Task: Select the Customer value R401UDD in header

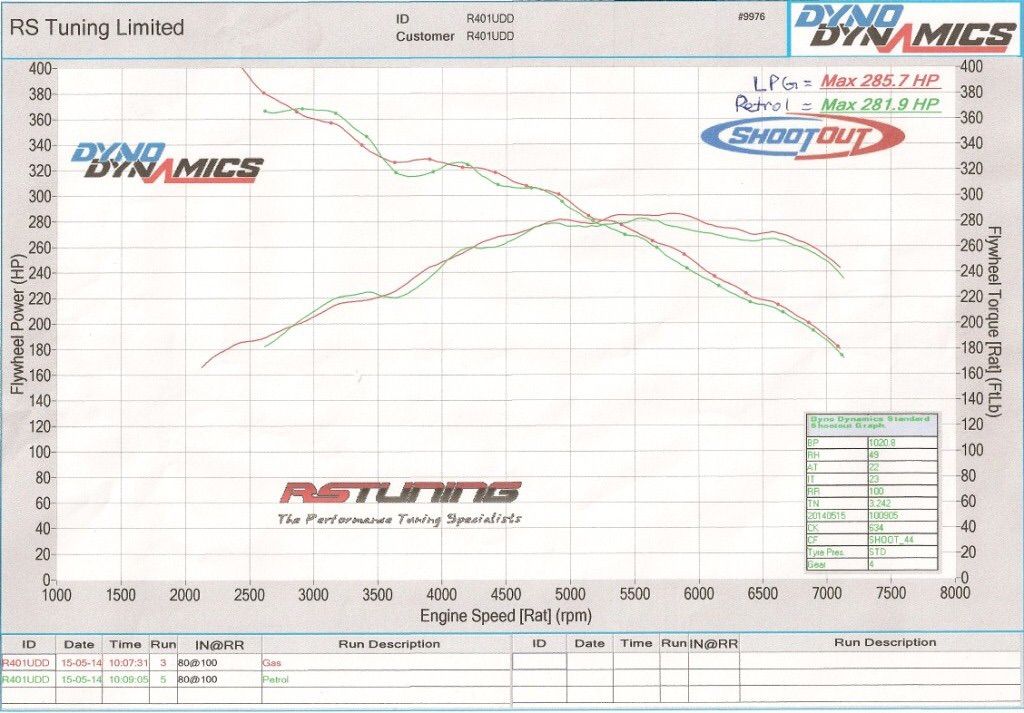Action: [490, 37]
